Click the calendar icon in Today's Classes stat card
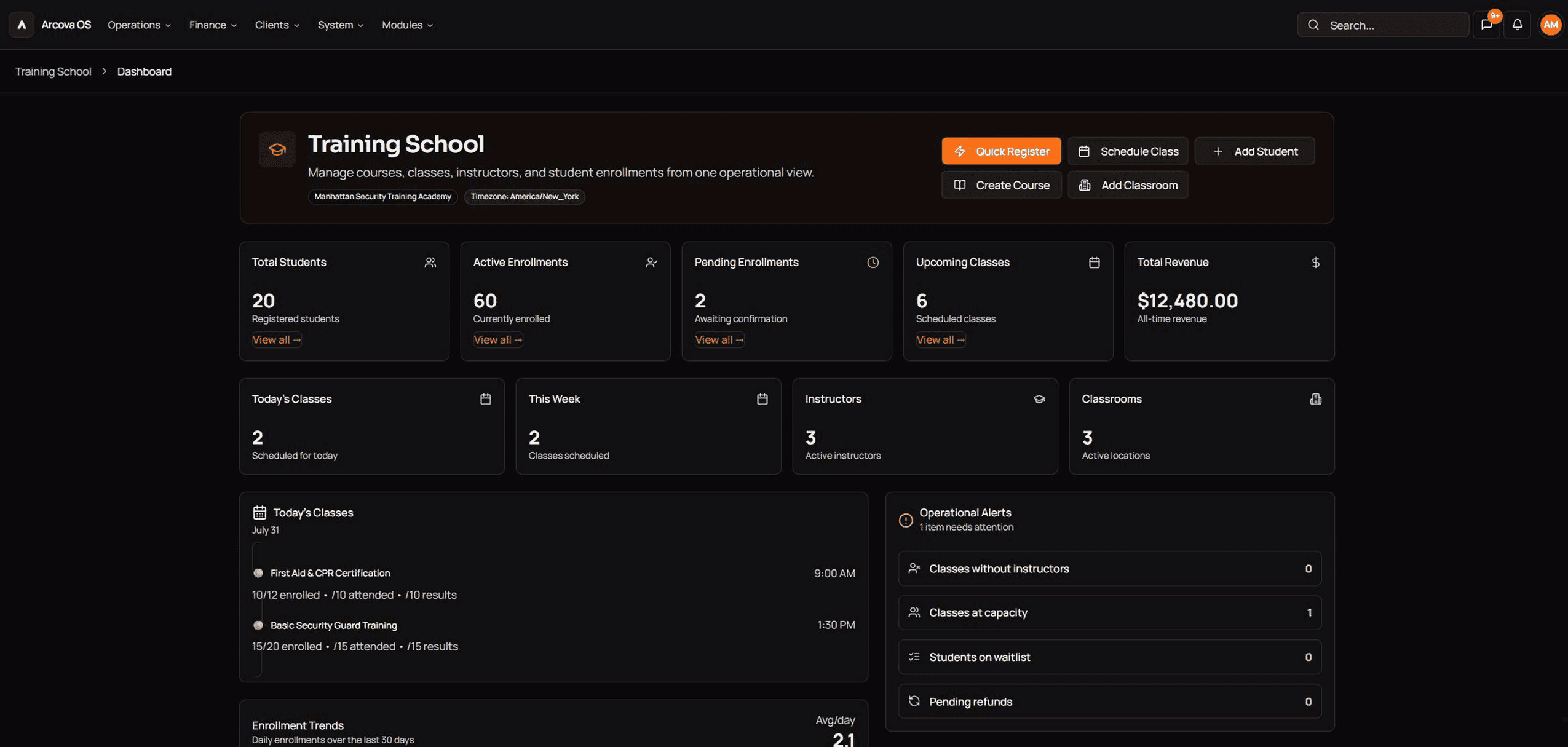 (485, 399)
